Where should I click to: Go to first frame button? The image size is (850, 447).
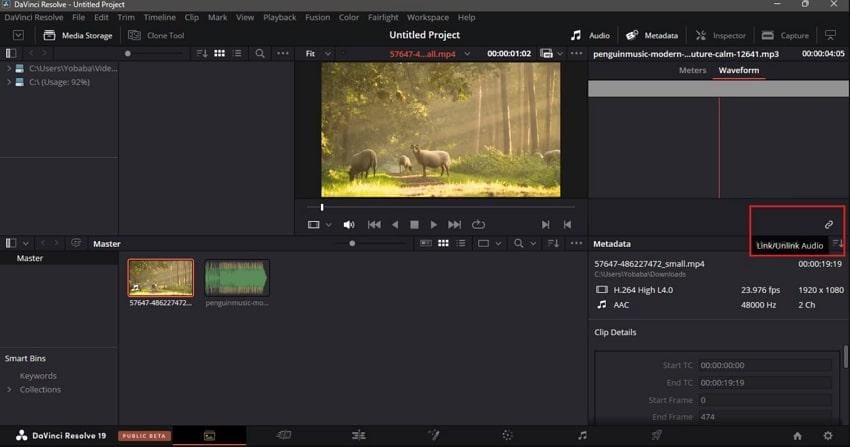[x=374, y=224]
